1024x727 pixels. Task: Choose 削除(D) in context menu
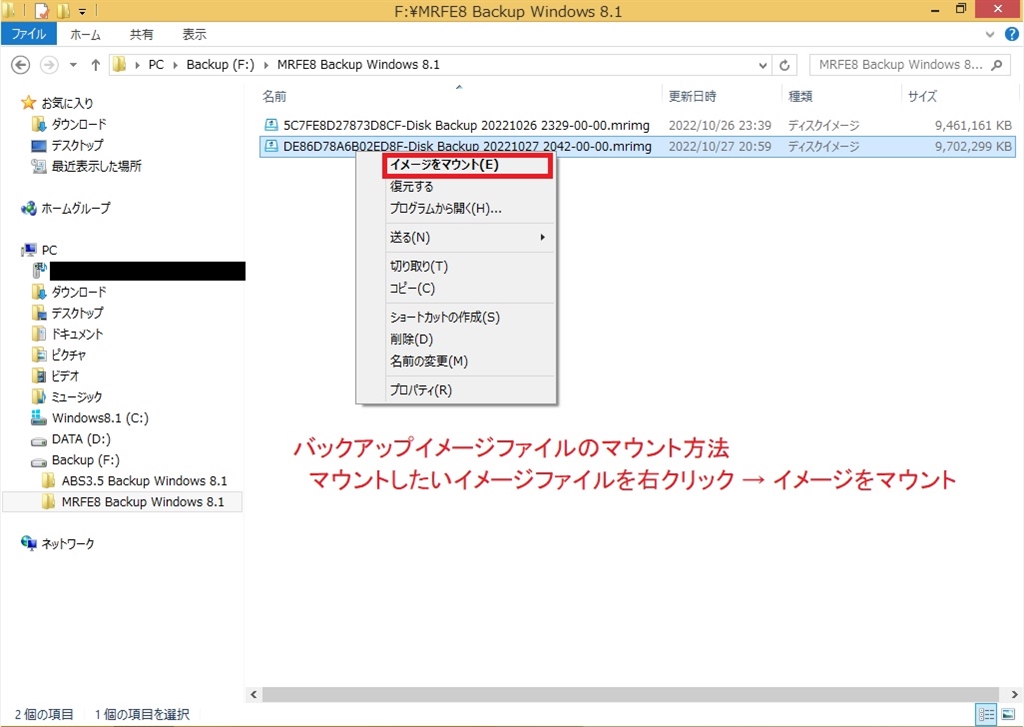pyautogui.click(x=411, y=340)
